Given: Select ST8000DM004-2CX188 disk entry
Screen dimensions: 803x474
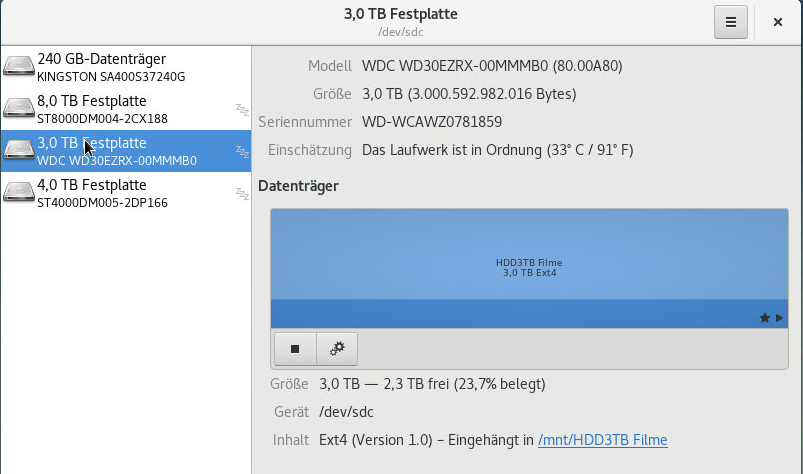Looking at the screenshot, I should click(x=126, y=109).
